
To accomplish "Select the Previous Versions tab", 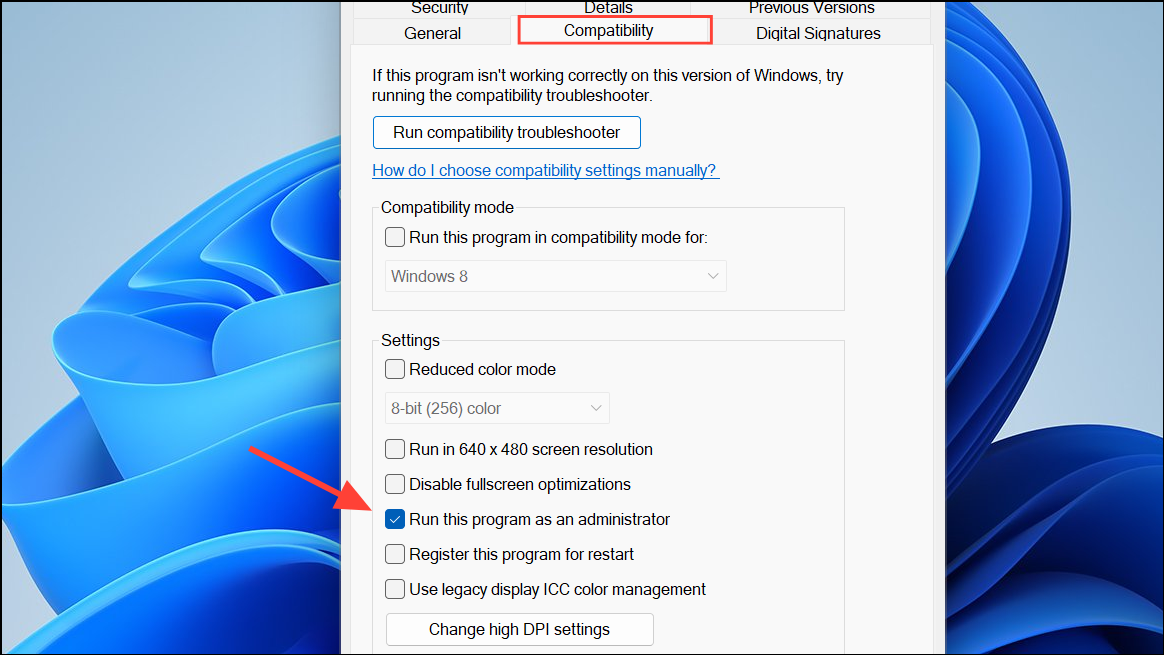I will [x=811, y=8].
